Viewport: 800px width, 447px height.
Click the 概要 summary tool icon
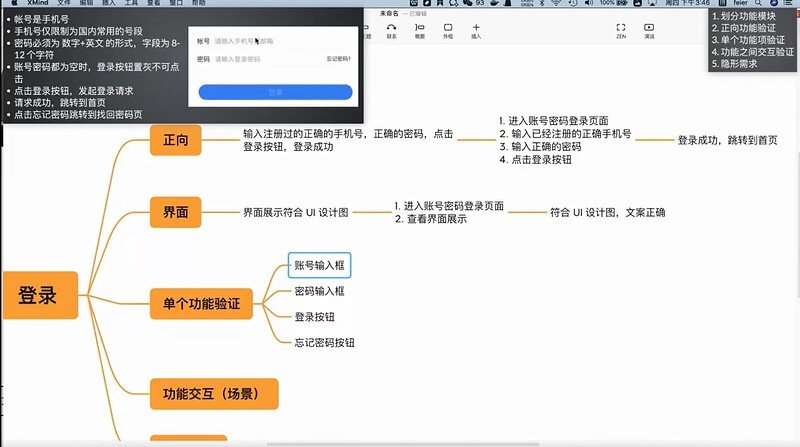point(420,29)
